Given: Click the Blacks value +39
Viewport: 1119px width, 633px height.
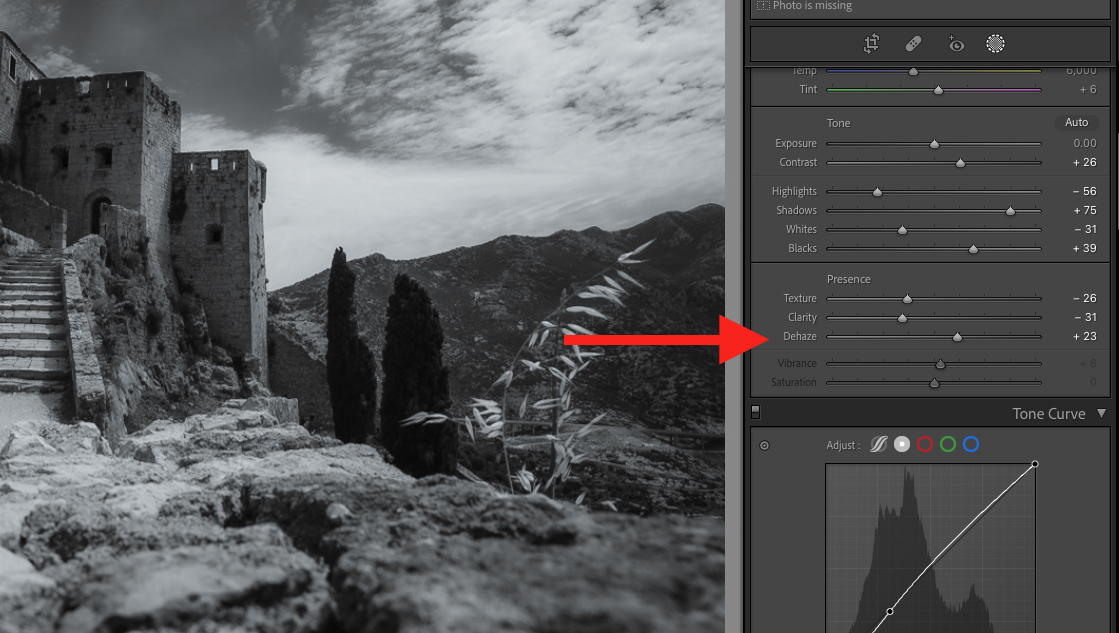Looking at the screenshot, I should point(1085,248).
